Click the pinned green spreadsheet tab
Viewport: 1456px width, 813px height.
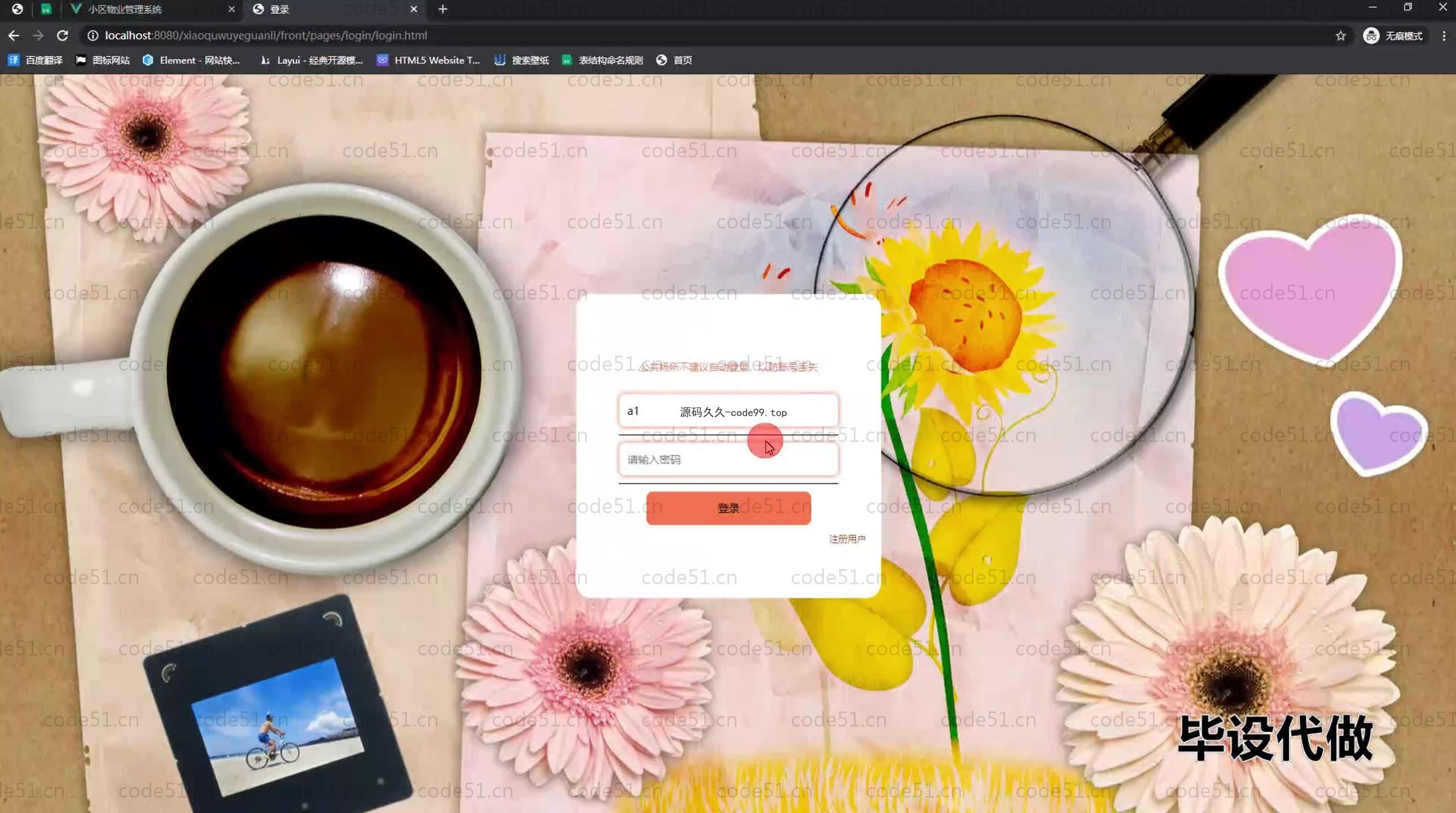coord(46,9)
